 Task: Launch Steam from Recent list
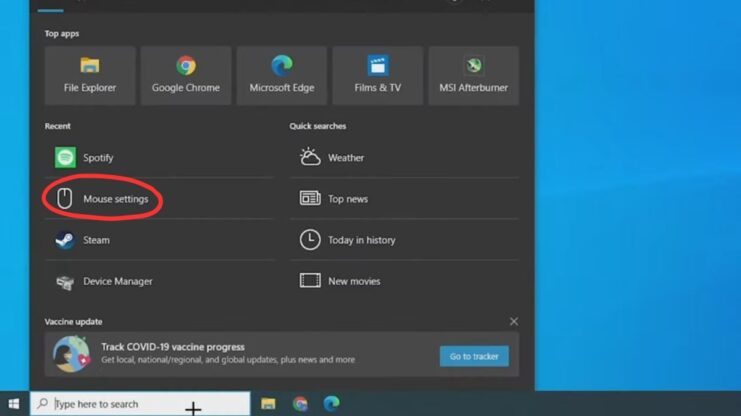pyautogui.click(x=159, y=240)
